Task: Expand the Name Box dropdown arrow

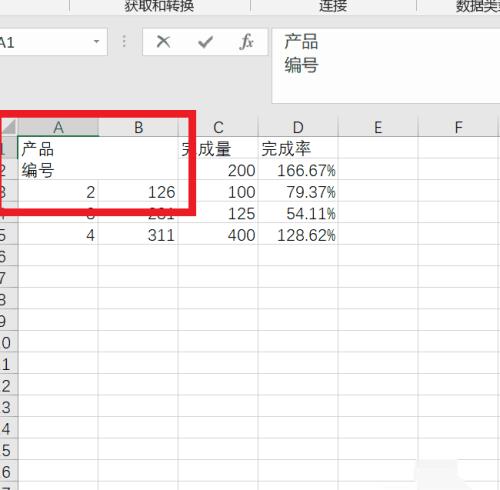Action: click(x=97, y=42)
